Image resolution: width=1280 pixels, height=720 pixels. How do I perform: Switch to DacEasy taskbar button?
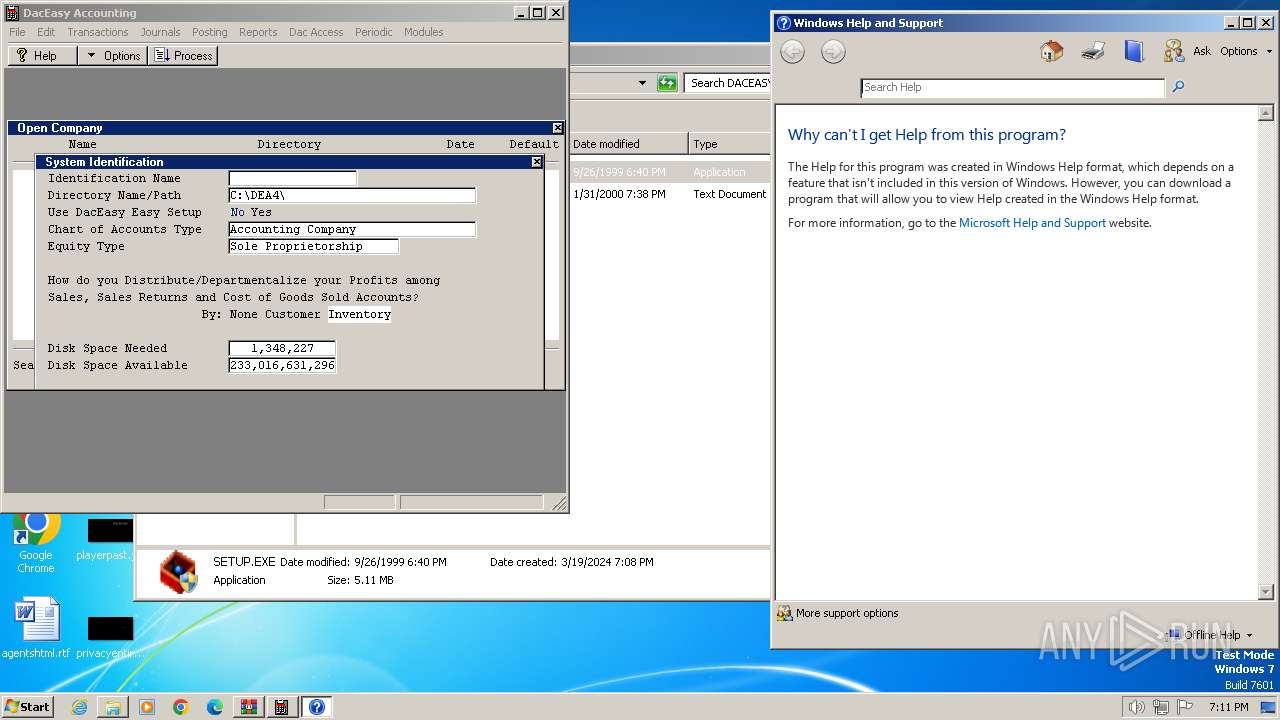click(x=282, y=707)
